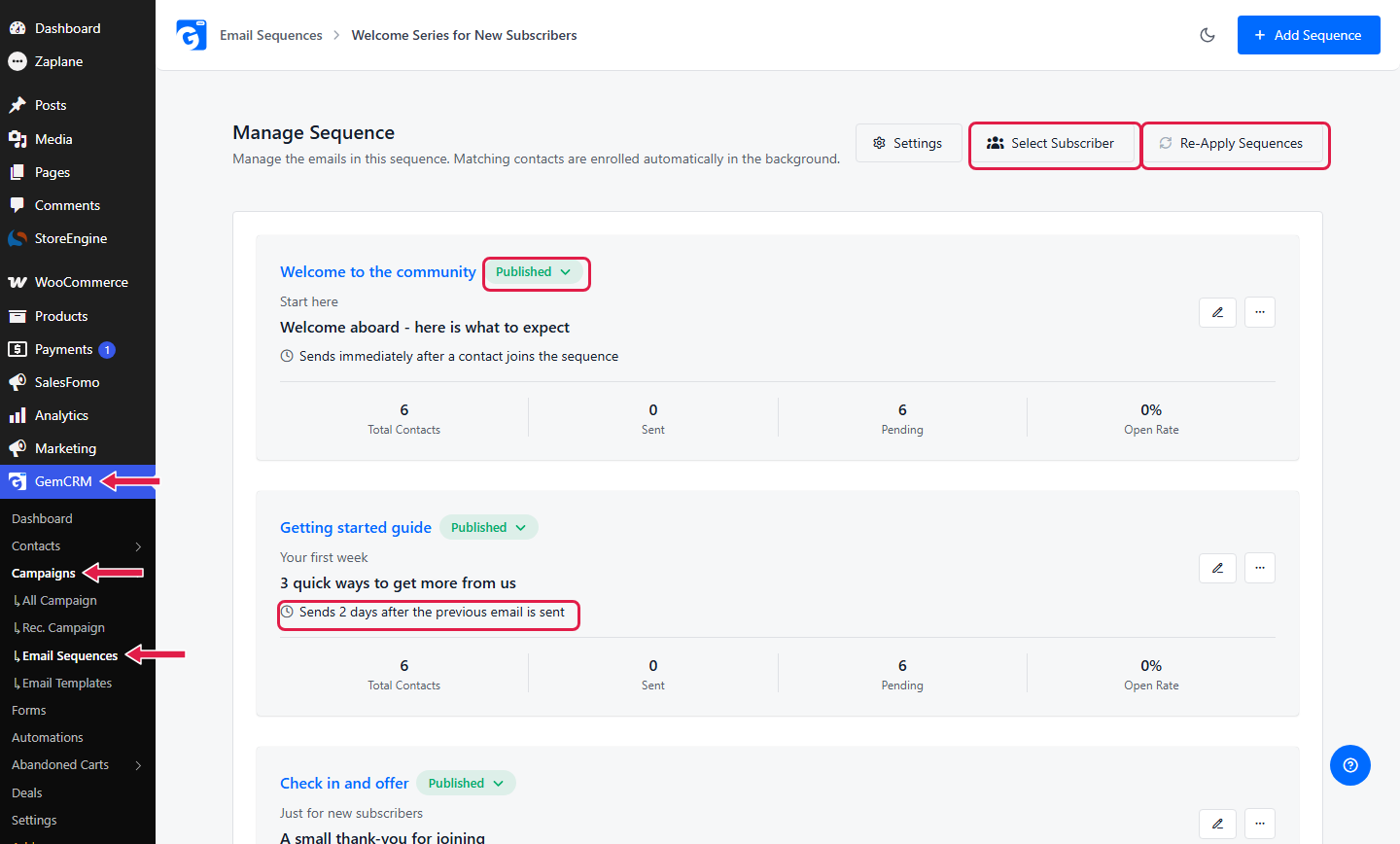Click the Add Sequence button
This screenshot has height=844, width=1400.
1309,35
